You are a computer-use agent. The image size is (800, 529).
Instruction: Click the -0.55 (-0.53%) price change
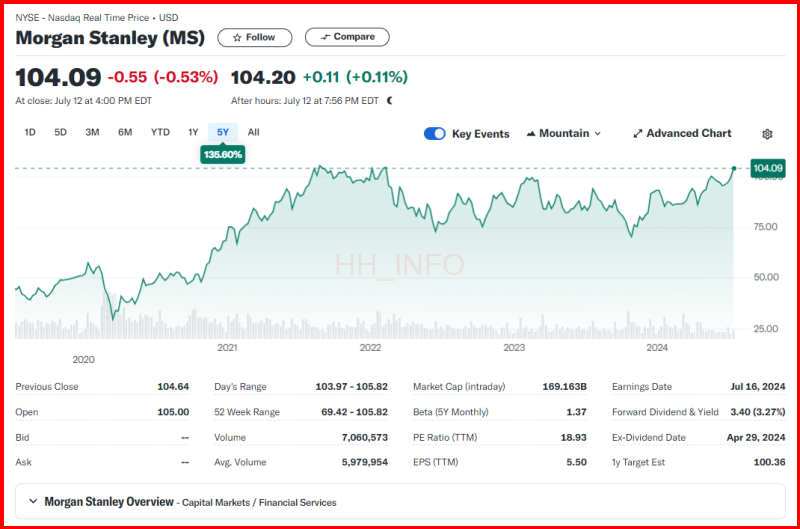pos(163,77)
